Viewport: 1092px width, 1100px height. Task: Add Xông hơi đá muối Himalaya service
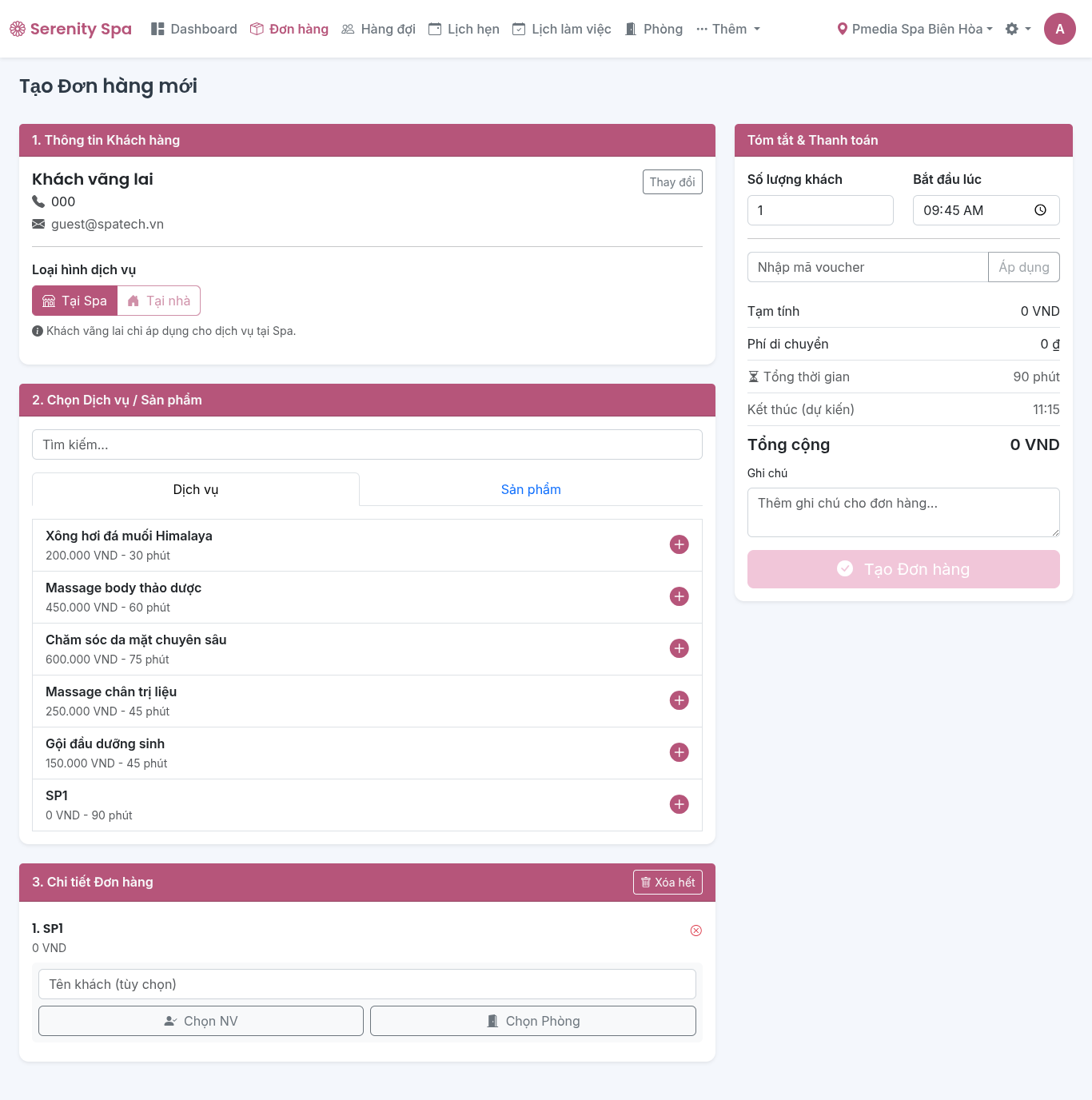click(679, 544)
